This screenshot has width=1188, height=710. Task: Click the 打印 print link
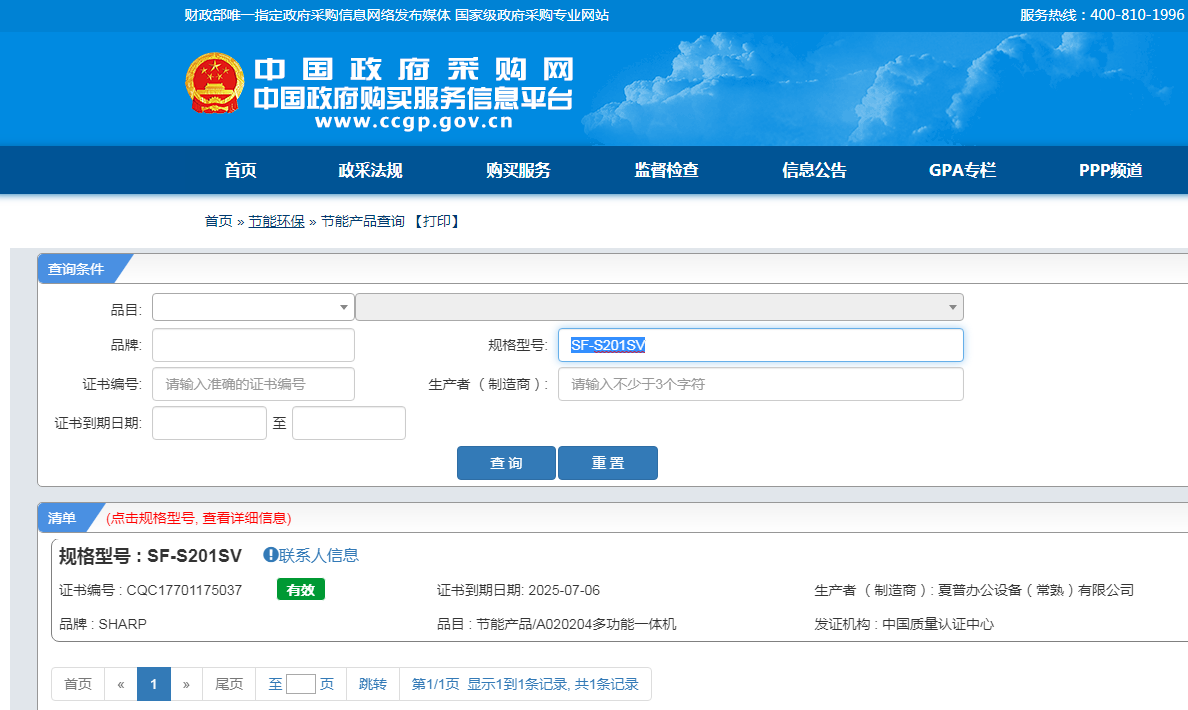click(x=437, y=221)
